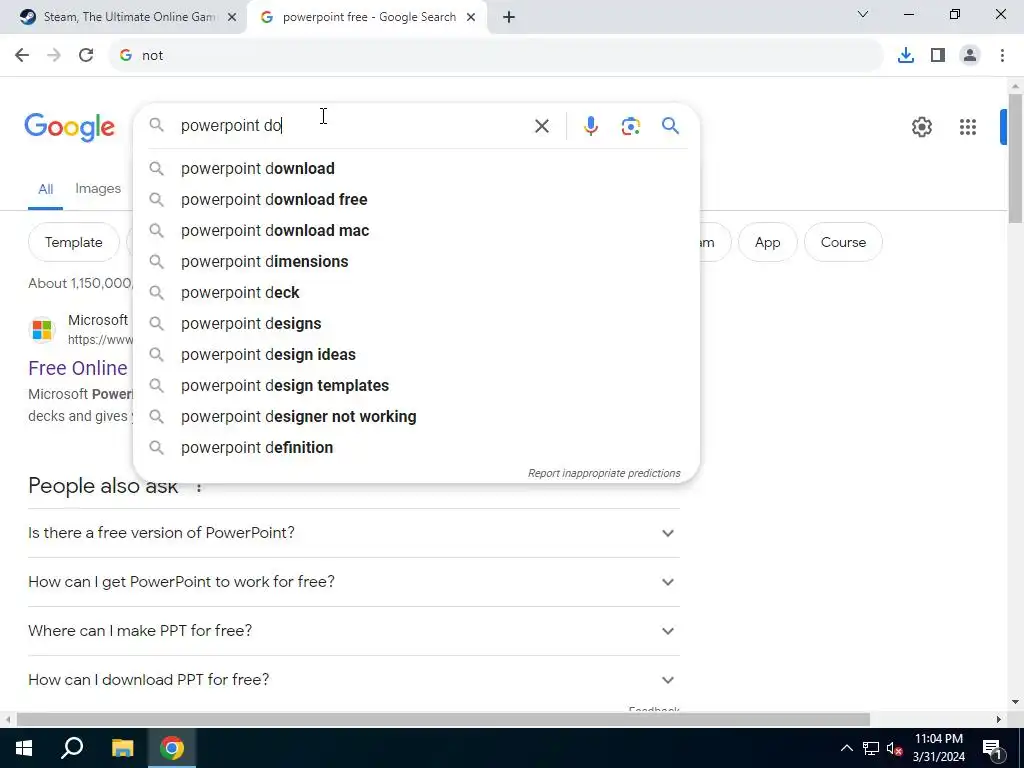Click the Google logo
The width and height of the screenshot is (1024, 768).
[69, 127]
